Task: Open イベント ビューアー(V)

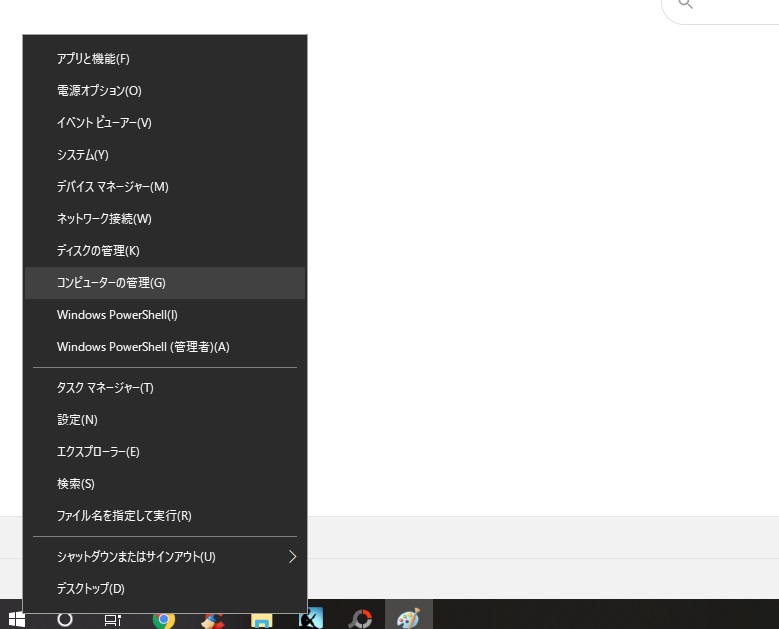Action: coord(164,123)
